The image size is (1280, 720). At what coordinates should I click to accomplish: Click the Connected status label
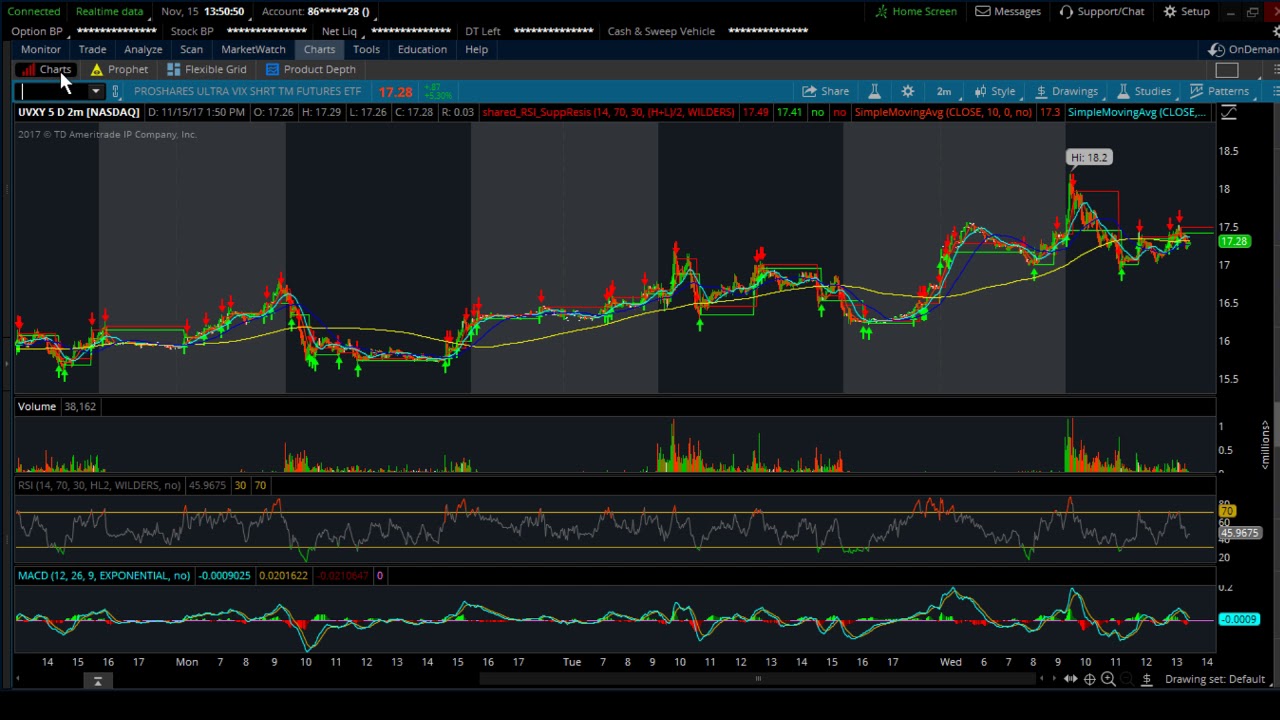point(33,11)
